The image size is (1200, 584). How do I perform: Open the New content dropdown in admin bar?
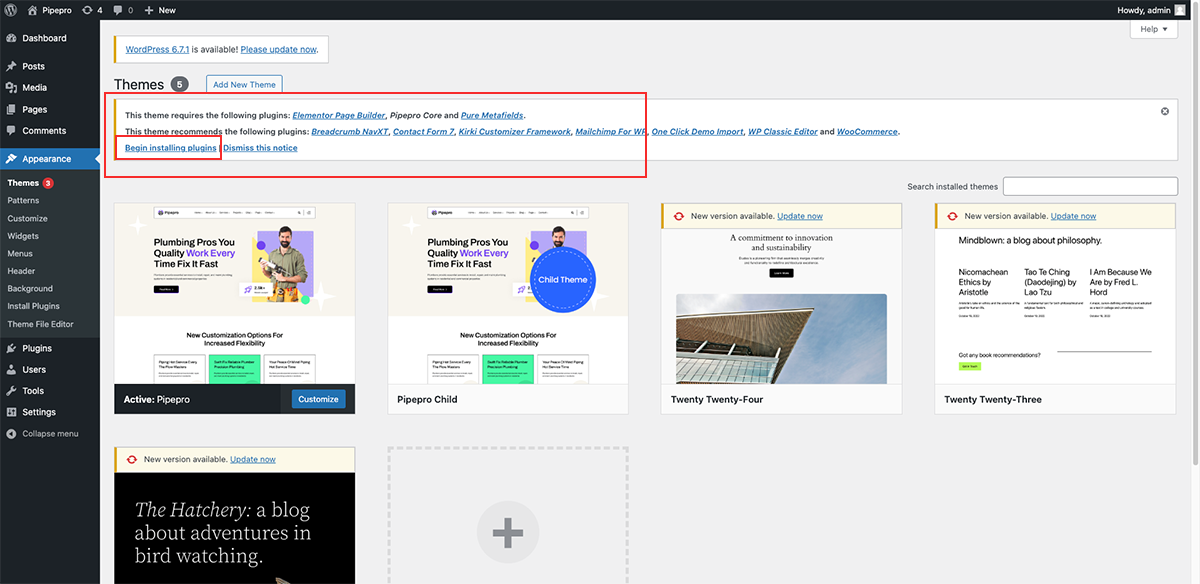[160, 10]
